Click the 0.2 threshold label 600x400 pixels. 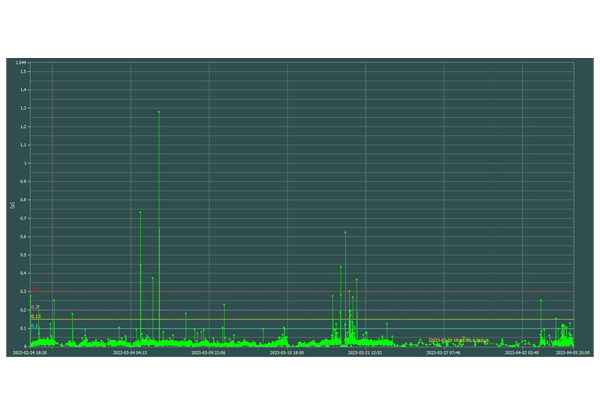coord(35,307)
